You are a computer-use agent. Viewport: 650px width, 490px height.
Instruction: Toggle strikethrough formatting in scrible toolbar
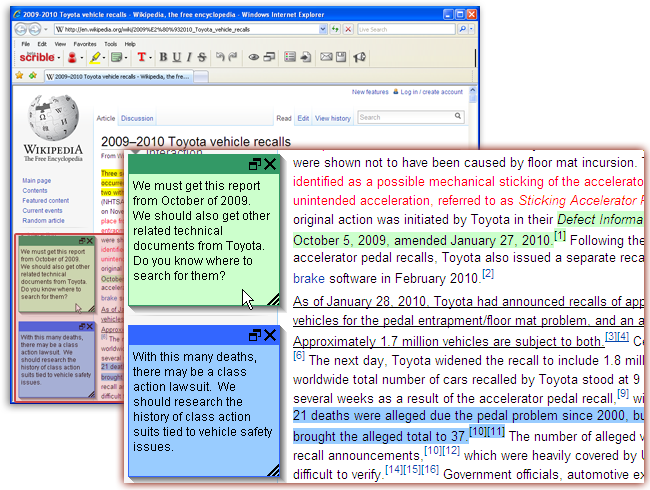(x=202, y=57)
